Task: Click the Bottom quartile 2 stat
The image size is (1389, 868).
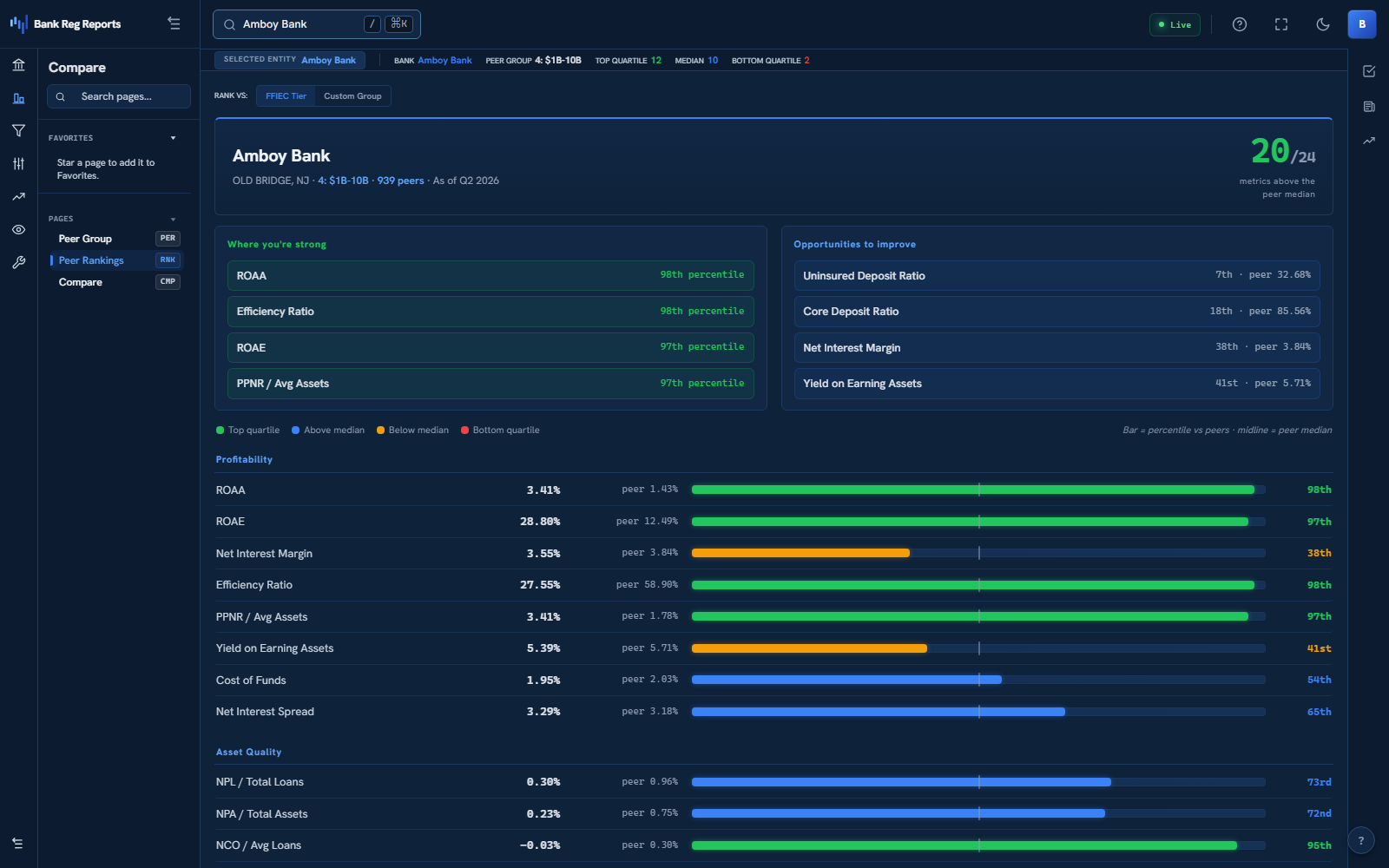Action: [x=771, y=61]
